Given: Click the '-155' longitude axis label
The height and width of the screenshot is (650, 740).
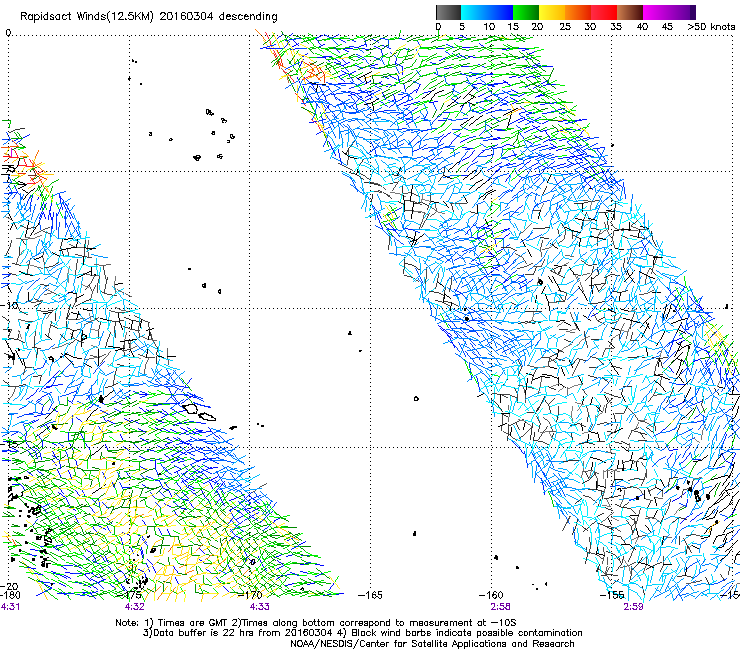Looking at the screenshot, I should tap(612, 595).
